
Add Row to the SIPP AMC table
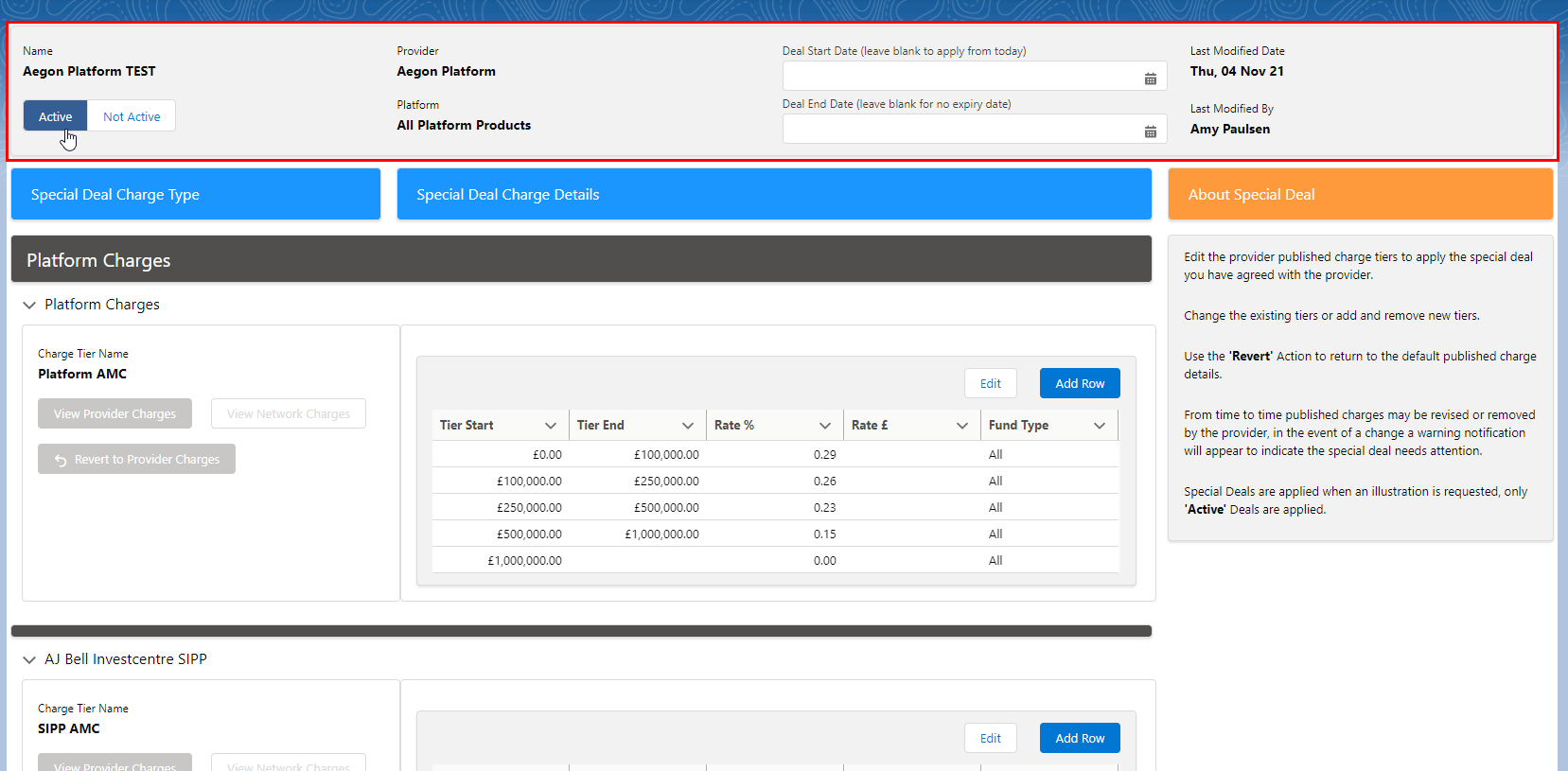1080,738
